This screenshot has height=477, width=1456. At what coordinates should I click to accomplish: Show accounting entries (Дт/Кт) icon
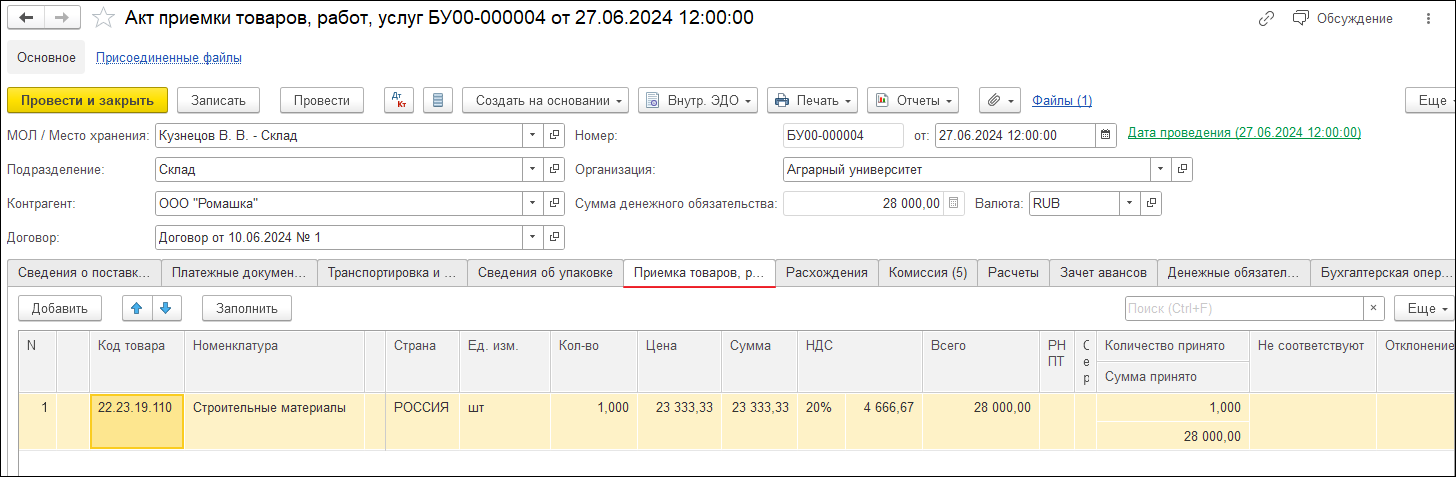(399, 100)
